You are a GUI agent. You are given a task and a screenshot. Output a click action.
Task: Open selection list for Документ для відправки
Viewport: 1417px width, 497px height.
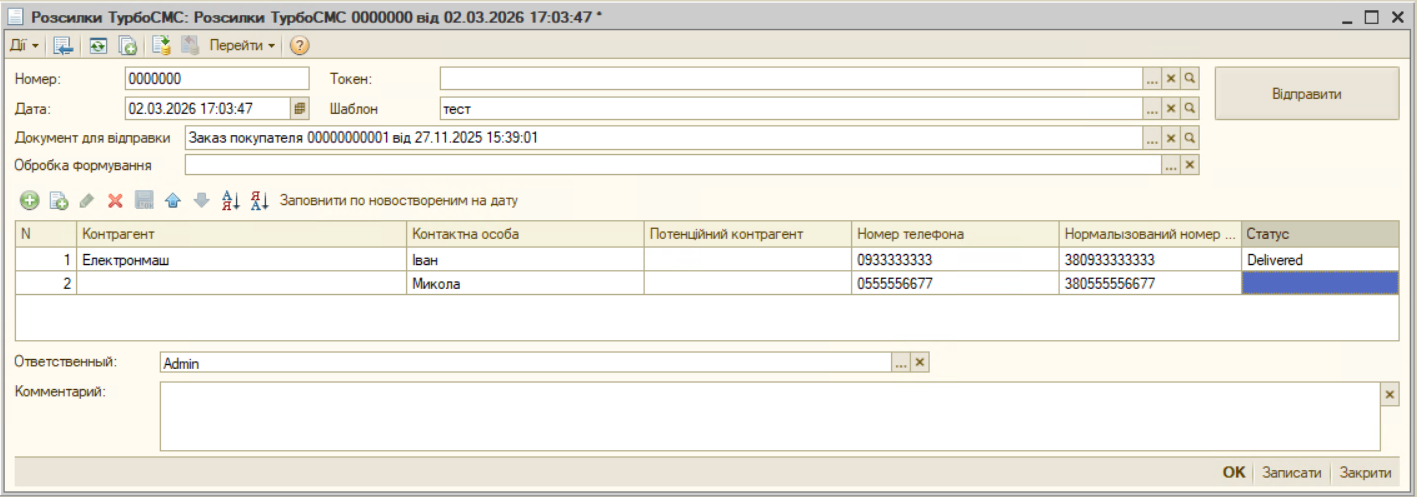[x=1152, y=138]
